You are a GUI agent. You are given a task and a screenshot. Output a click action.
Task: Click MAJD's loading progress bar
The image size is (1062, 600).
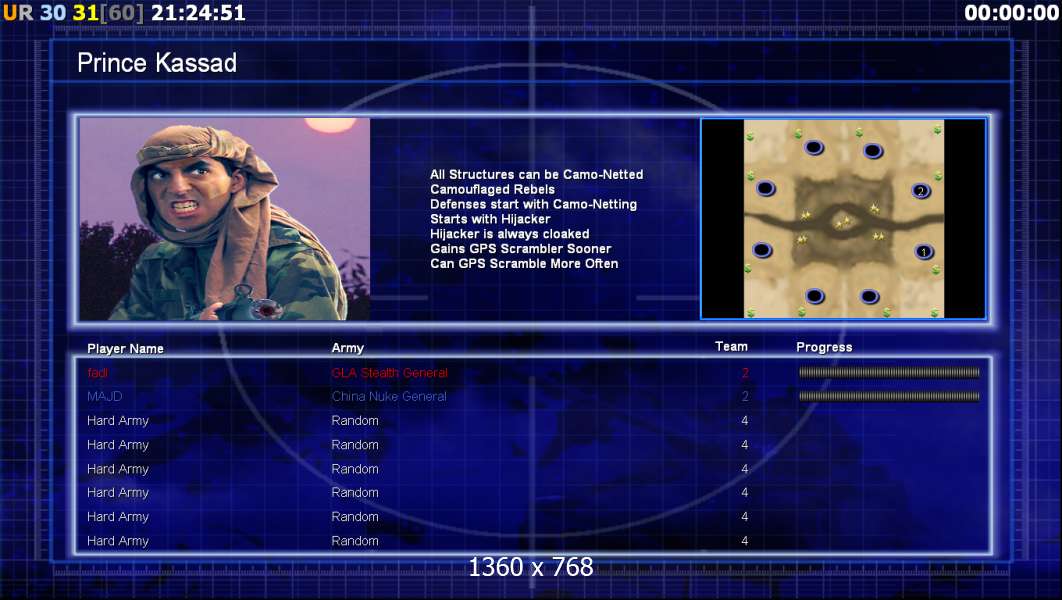click(889, 396)
